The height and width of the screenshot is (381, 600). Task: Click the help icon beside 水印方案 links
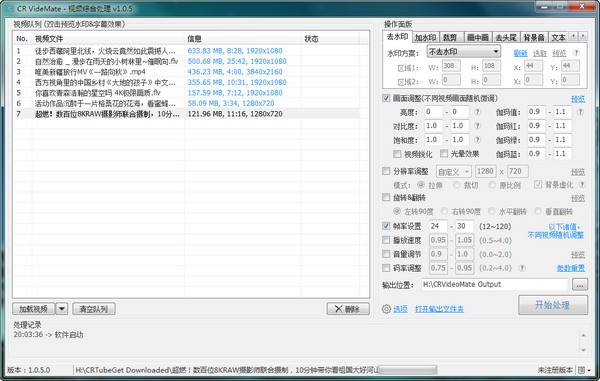(576, 53)
